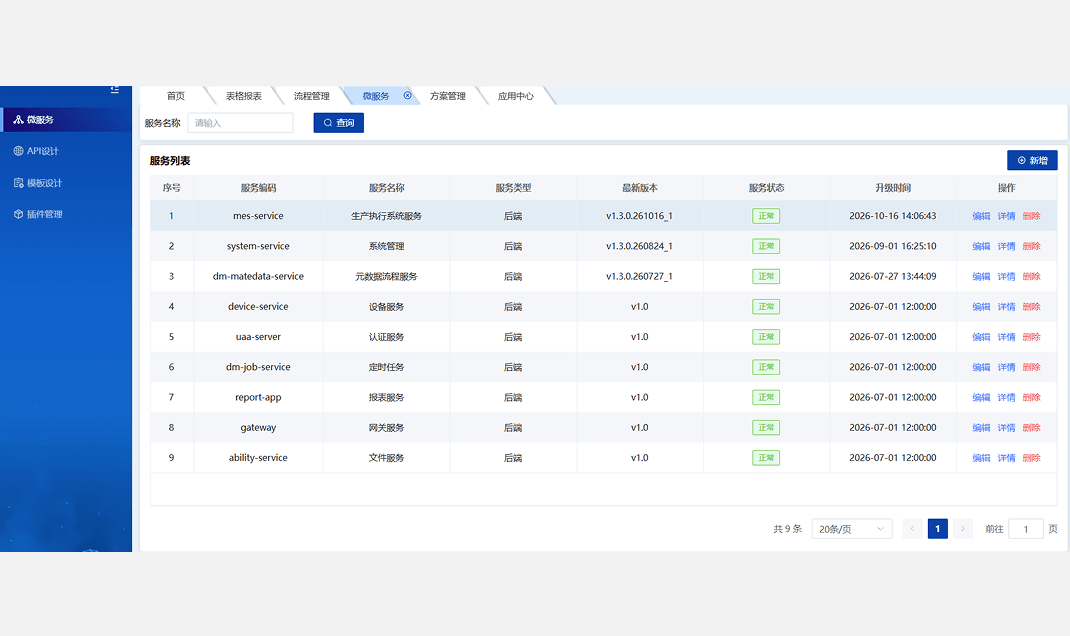
Task: Select the version v1.3.0.260727_1
Action: tap(639, 276)
